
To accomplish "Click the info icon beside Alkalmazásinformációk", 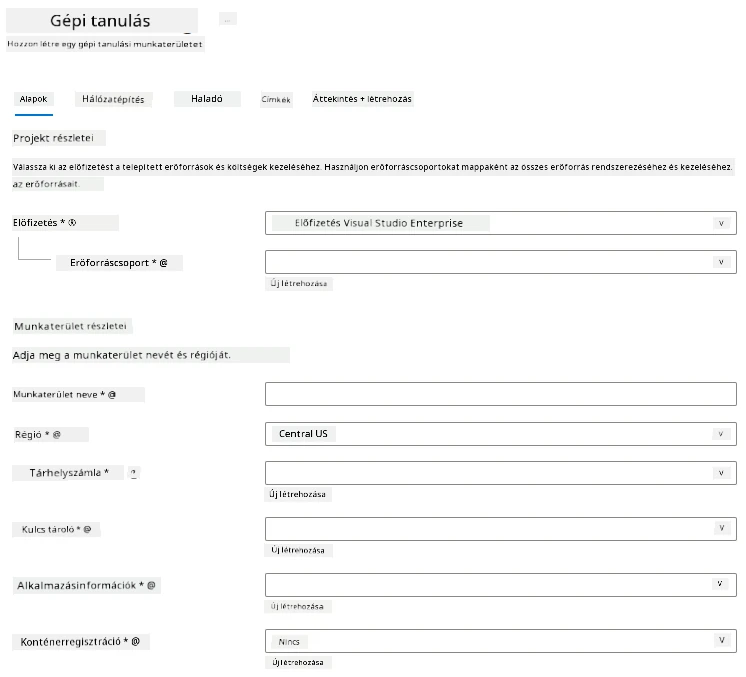I will pyautogui.click(x=151, y=585).
